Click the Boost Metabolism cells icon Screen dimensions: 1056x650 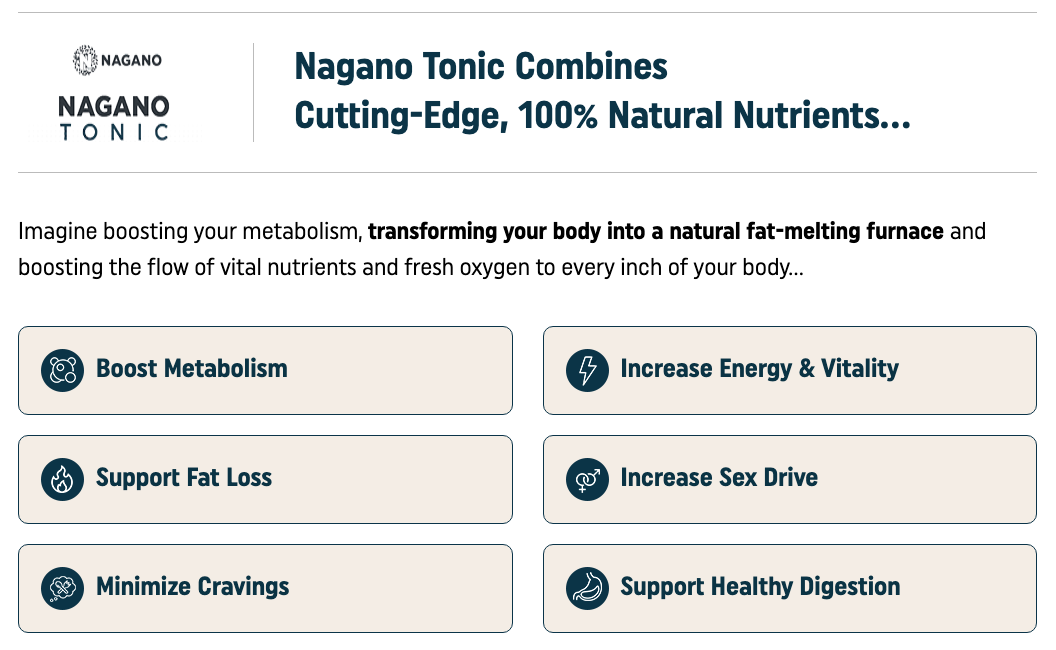[63, 370]
